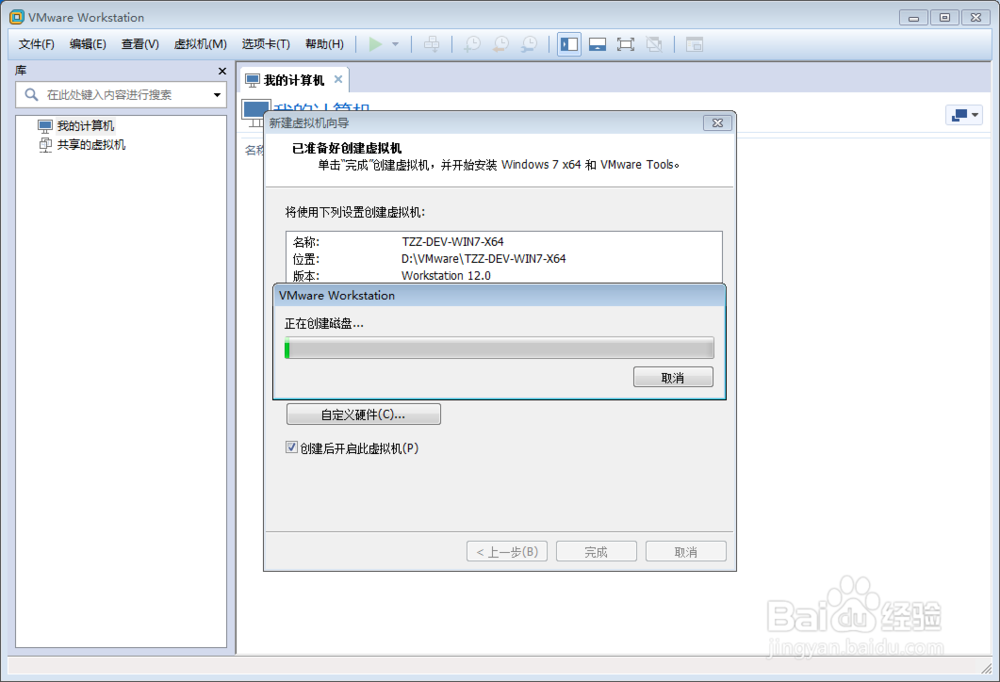Click the location D:\VMware\TZZ-DEV-WIN7-X64

tap(483, 258)
